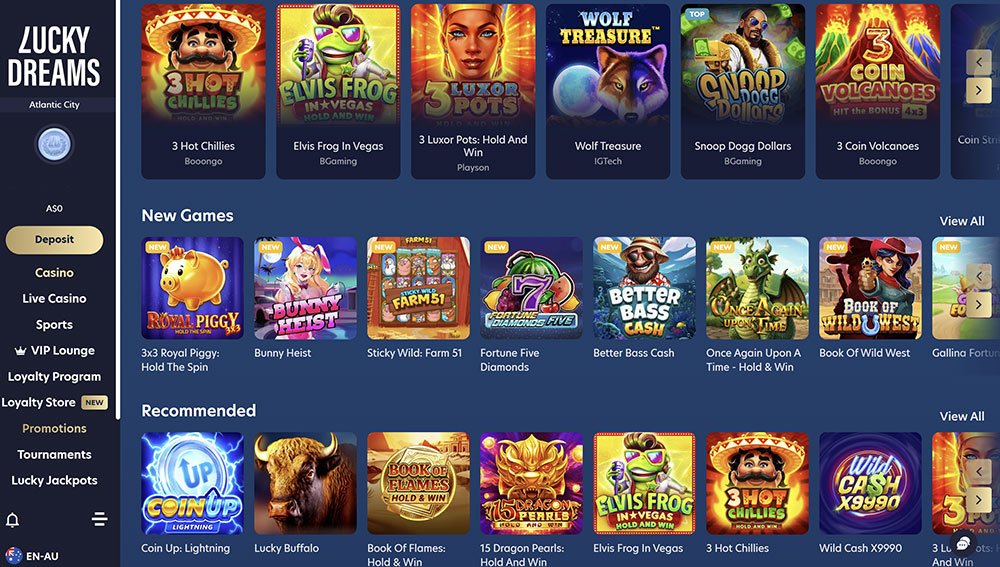Click the Lucky Dreams logo

coord(54,57)
